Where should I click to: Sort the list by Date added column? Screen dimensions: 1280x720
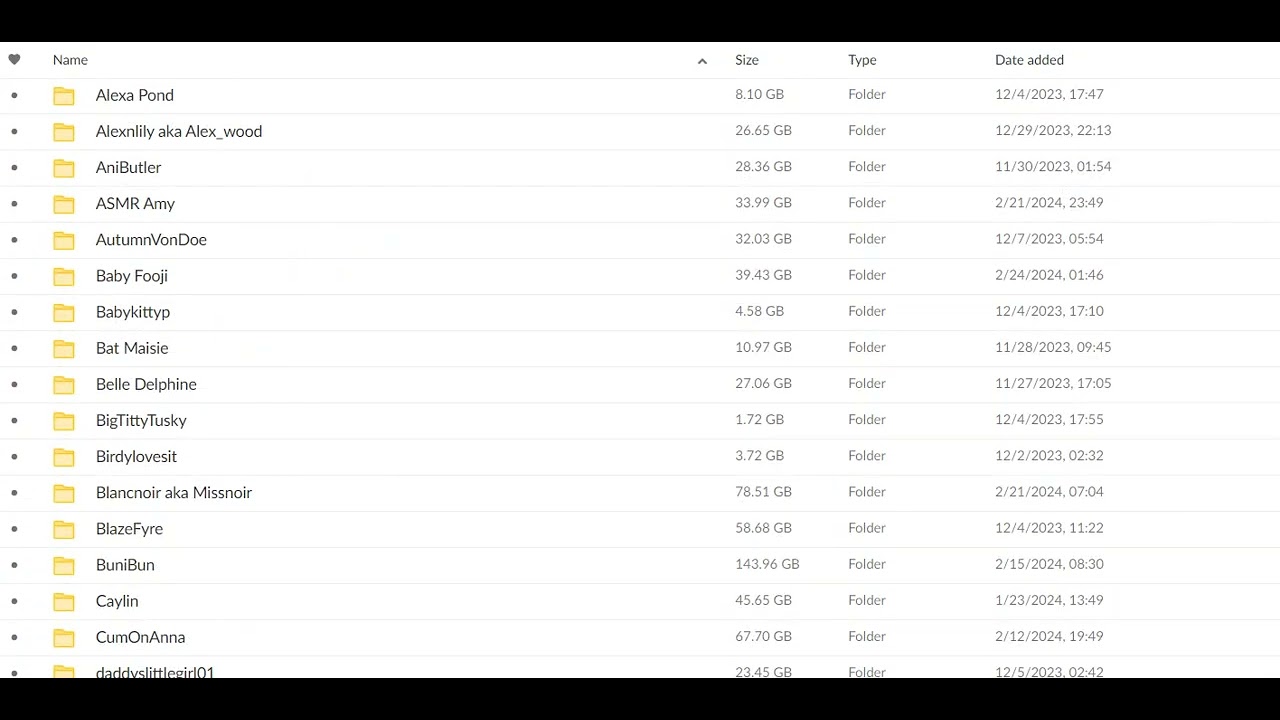click(x=1029, y=60)
